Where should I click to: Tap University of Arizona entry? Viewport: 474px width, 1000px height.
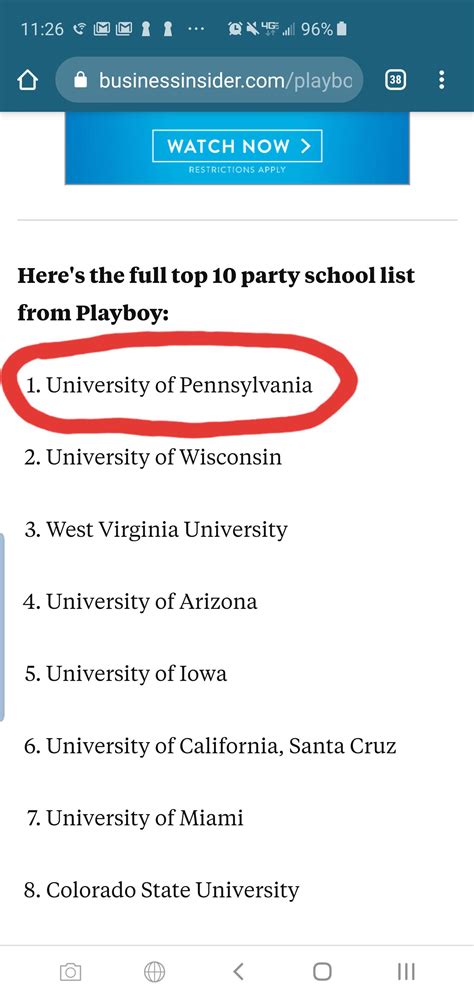[x=140, y=601]
